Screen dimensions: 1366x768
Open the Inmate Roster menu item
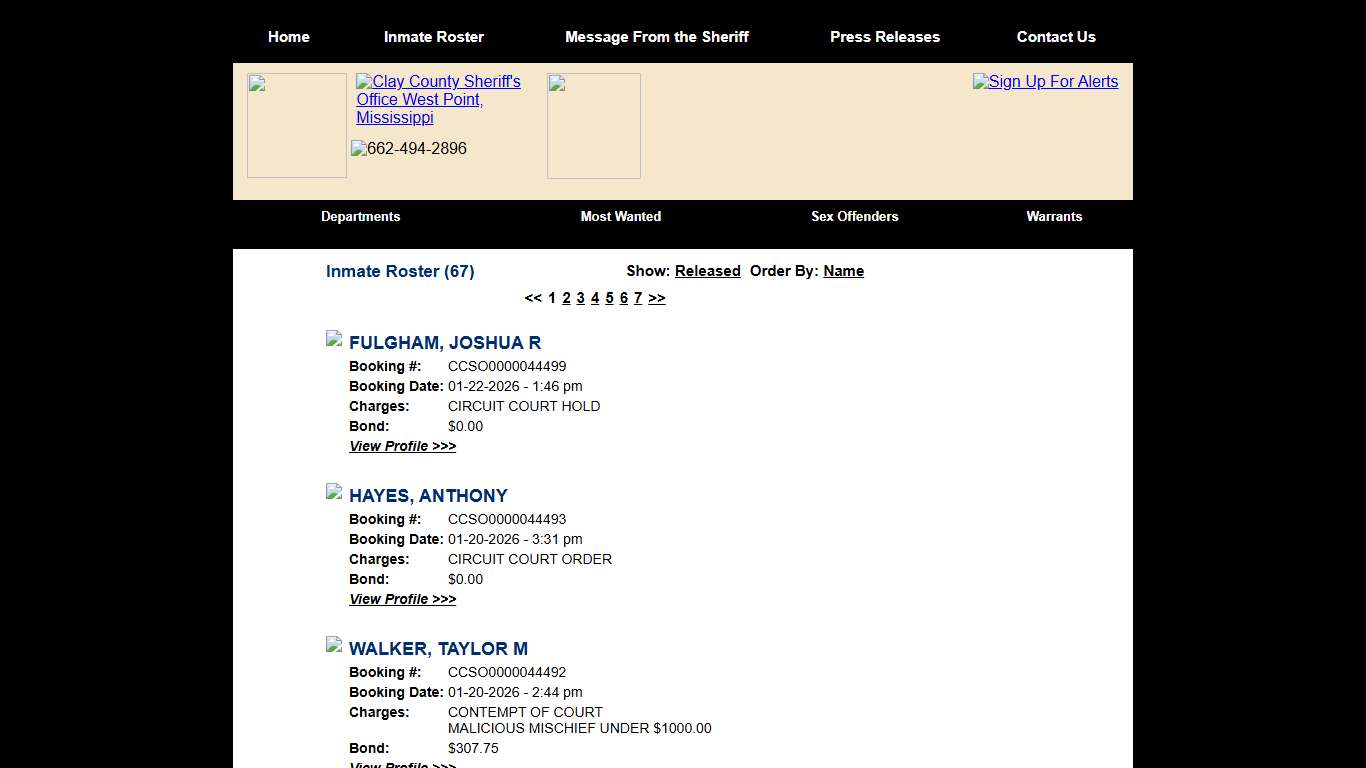point(434,37)
